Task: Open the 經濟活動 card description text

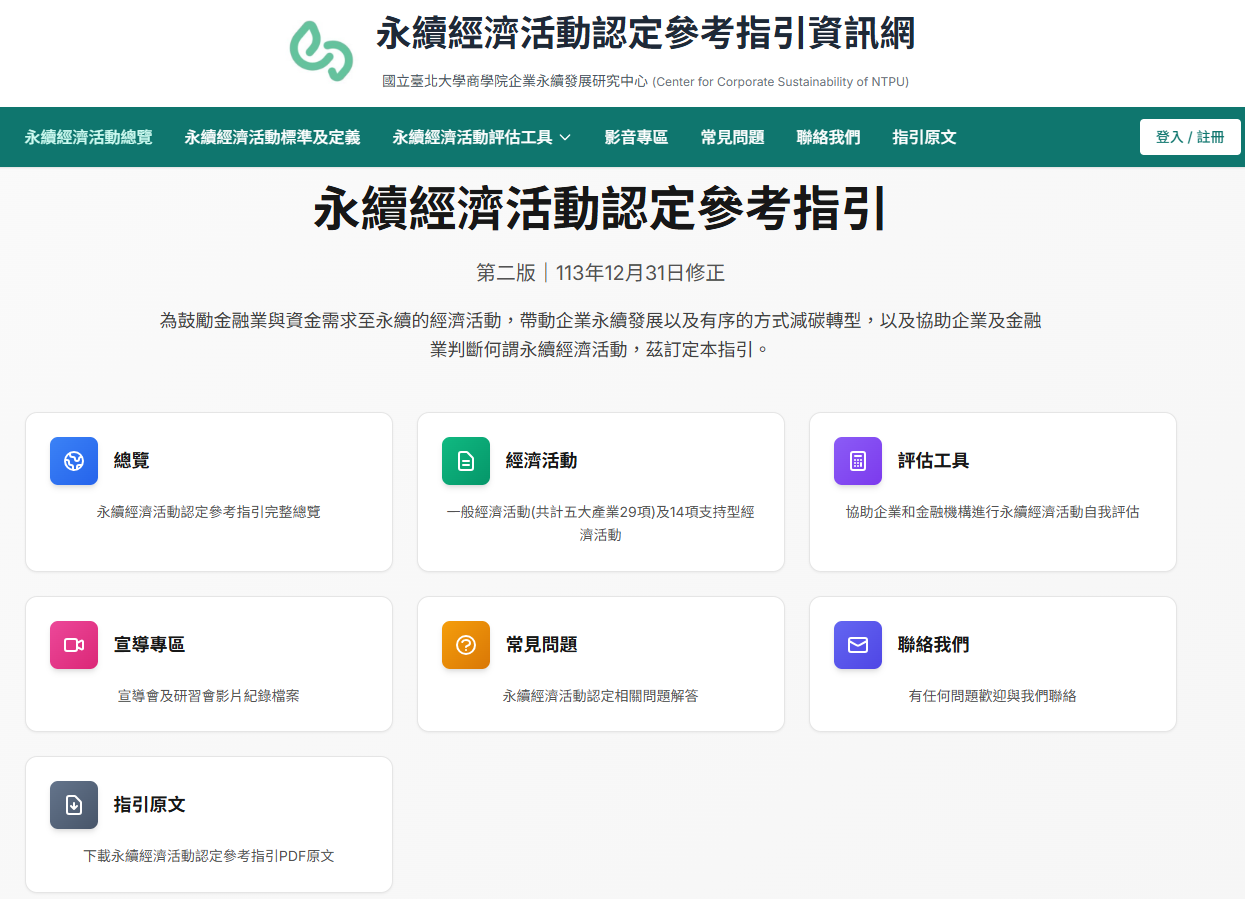Action: coord(600,523)
